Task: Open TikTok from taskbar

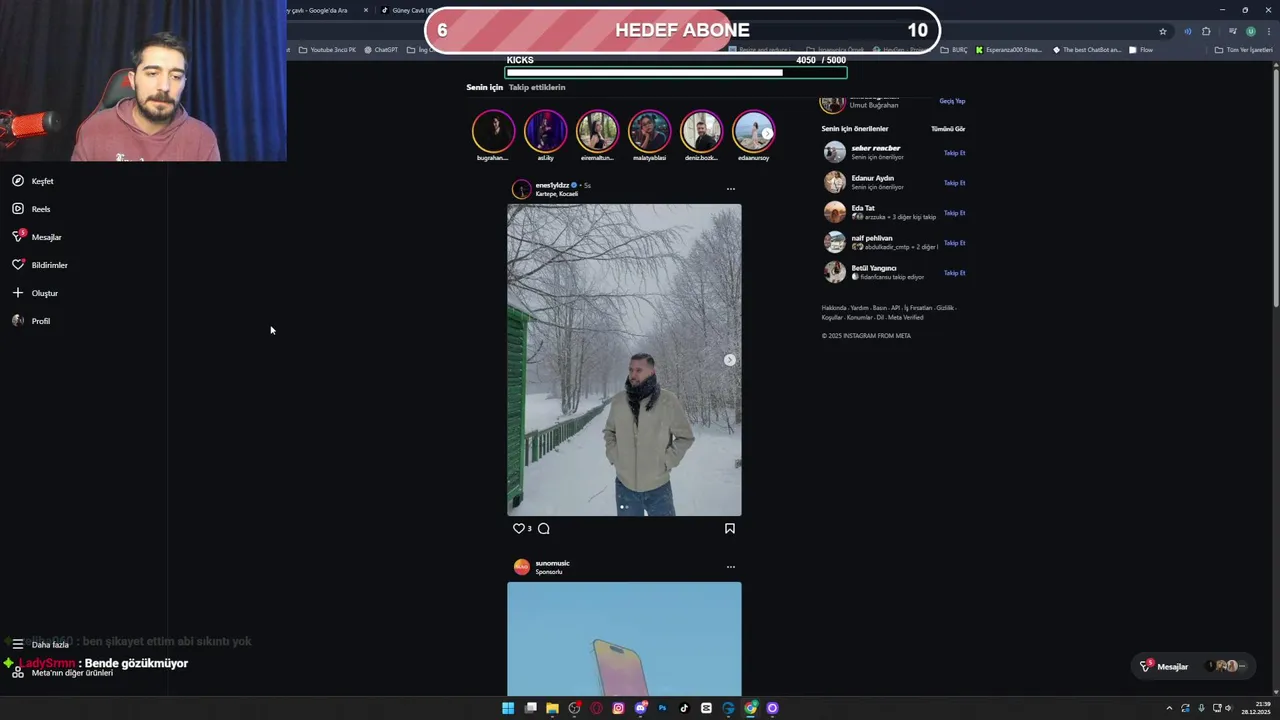Action: pyautogui.click(x=684, y=708)
